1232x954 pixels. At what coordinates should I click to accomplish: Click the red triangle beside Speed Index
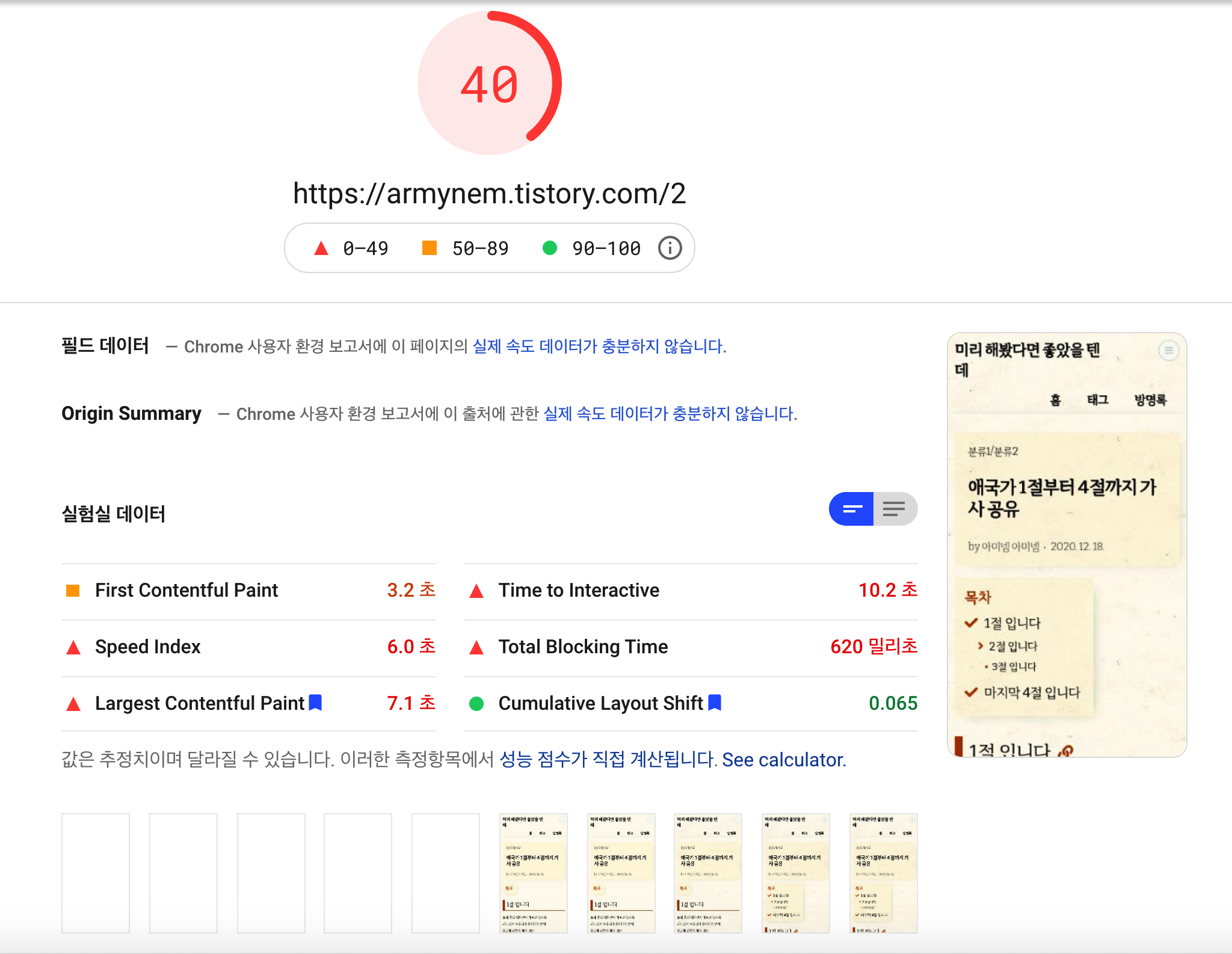point(73,647)
